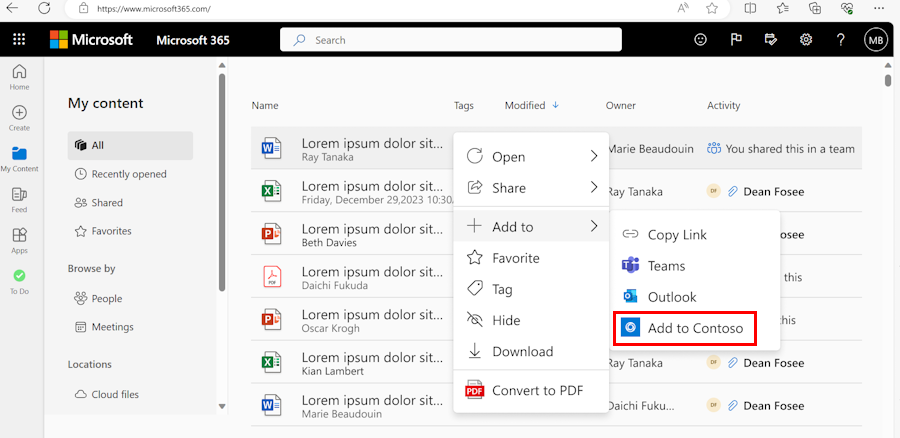Open Help question mark icon
900x438 pixels.
click(840, 40)
